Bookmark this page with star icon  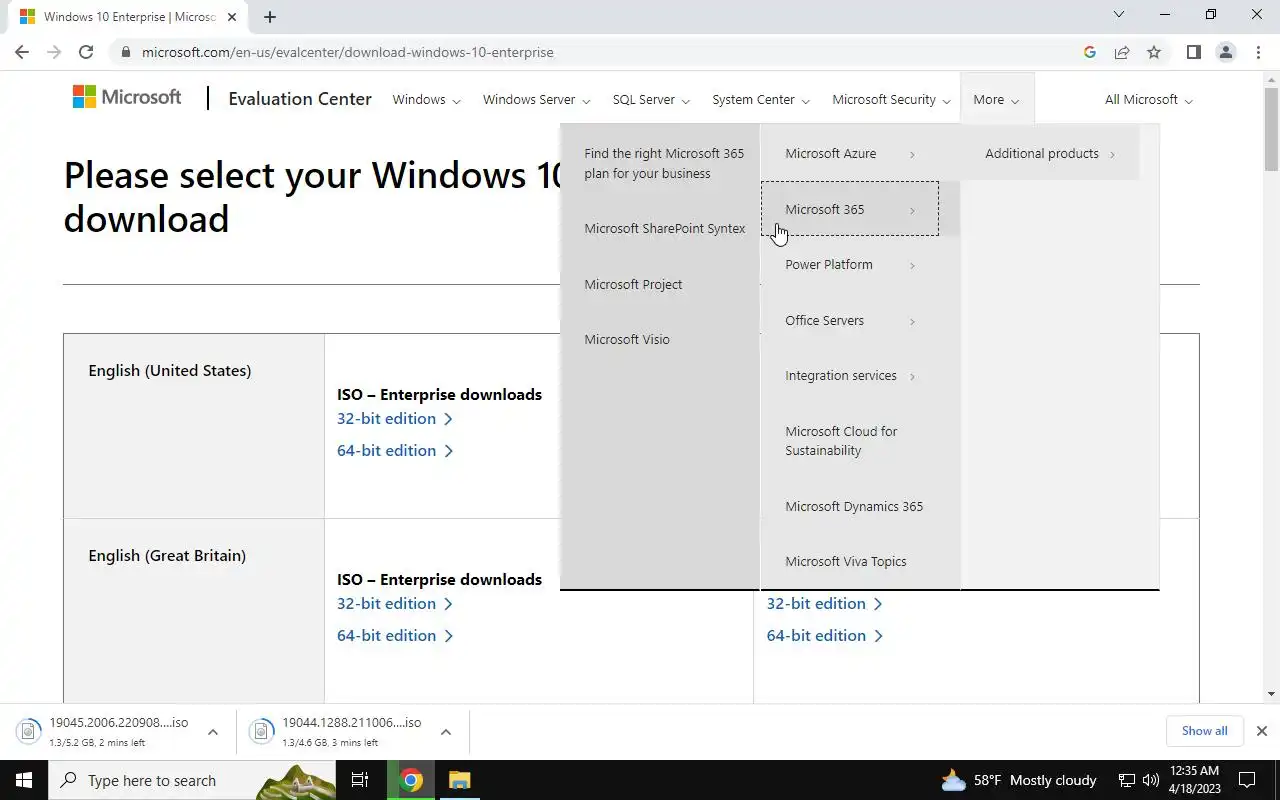1154,52
